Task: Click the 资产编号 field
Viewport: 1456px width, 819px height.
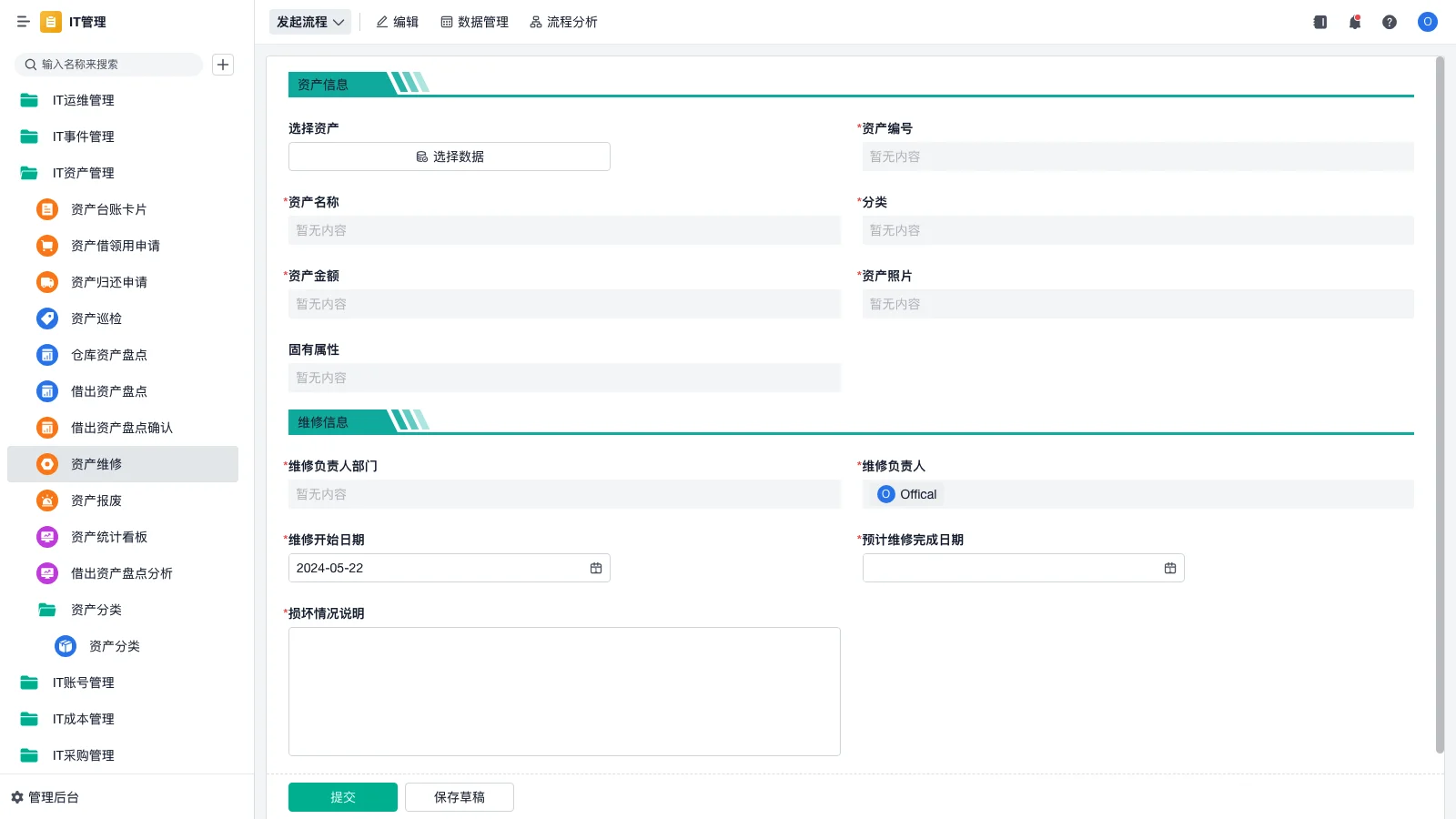Action: click(1138, 157)
